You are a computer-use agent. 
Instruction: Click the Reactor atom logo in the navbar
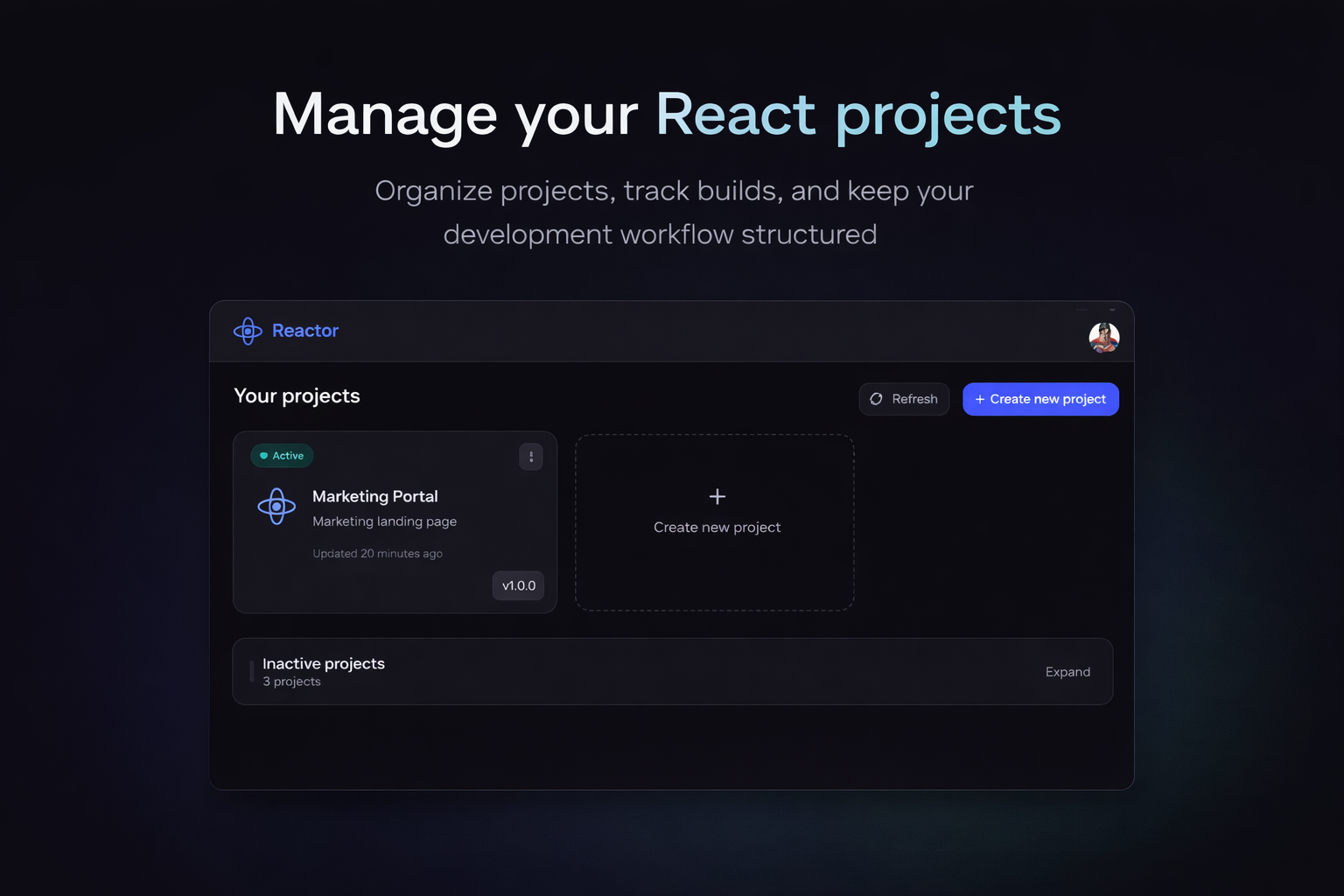coord(248,331)
